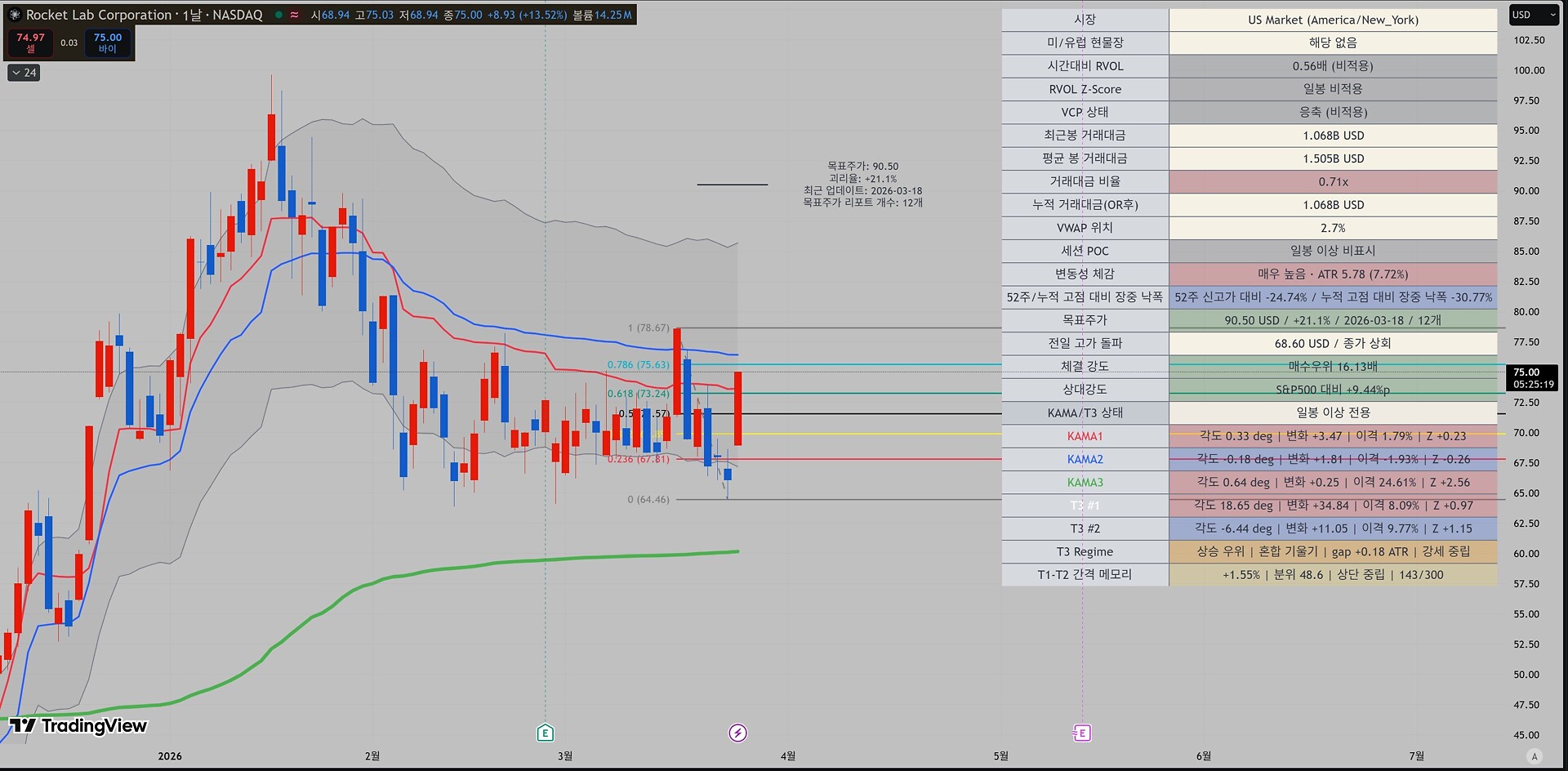
Task: Select the 0.236 (67.81) Fibonacci level label
Action: (638, 458)
